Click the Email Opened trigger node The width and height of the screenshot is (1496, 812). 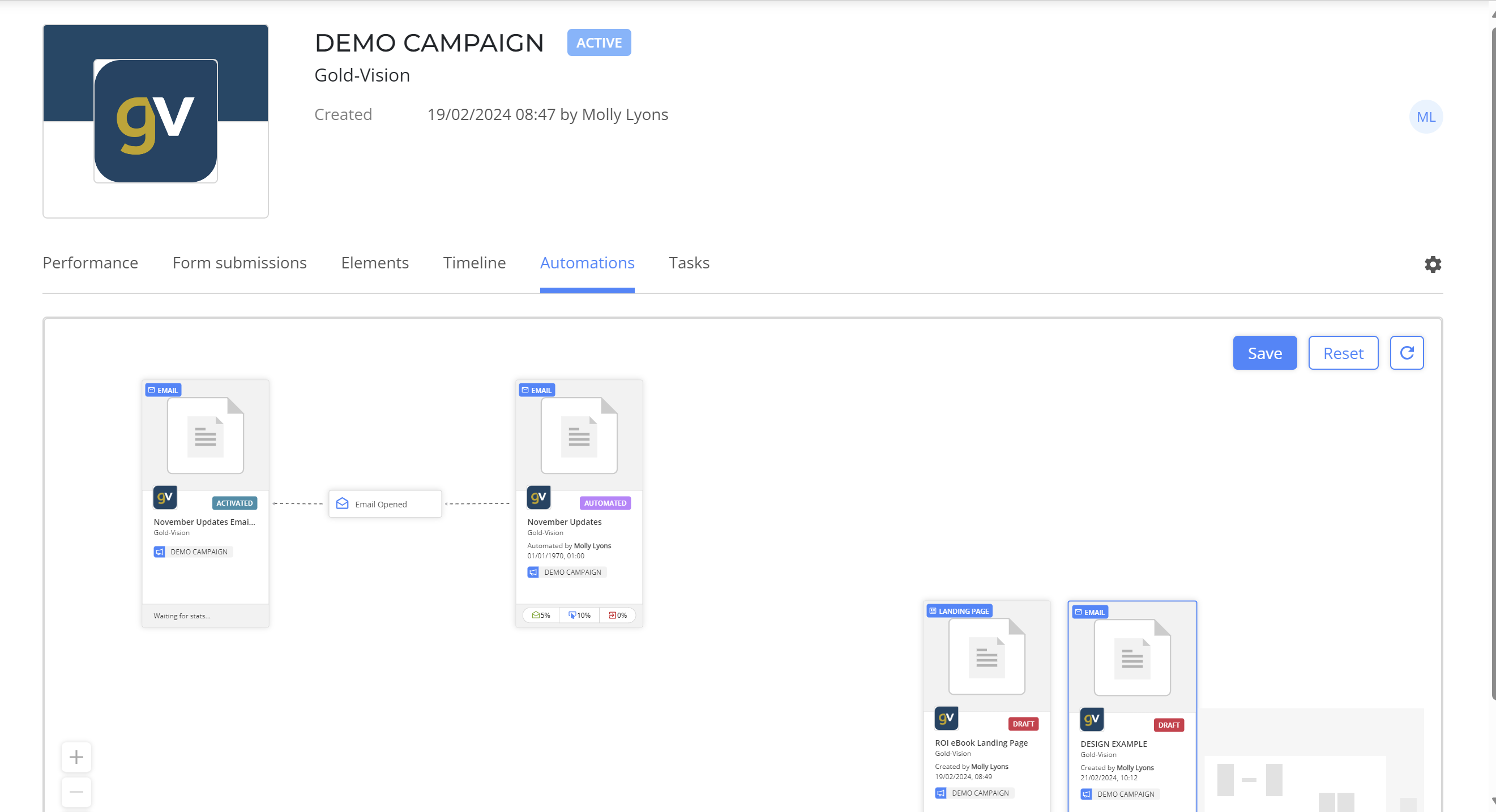385,503
